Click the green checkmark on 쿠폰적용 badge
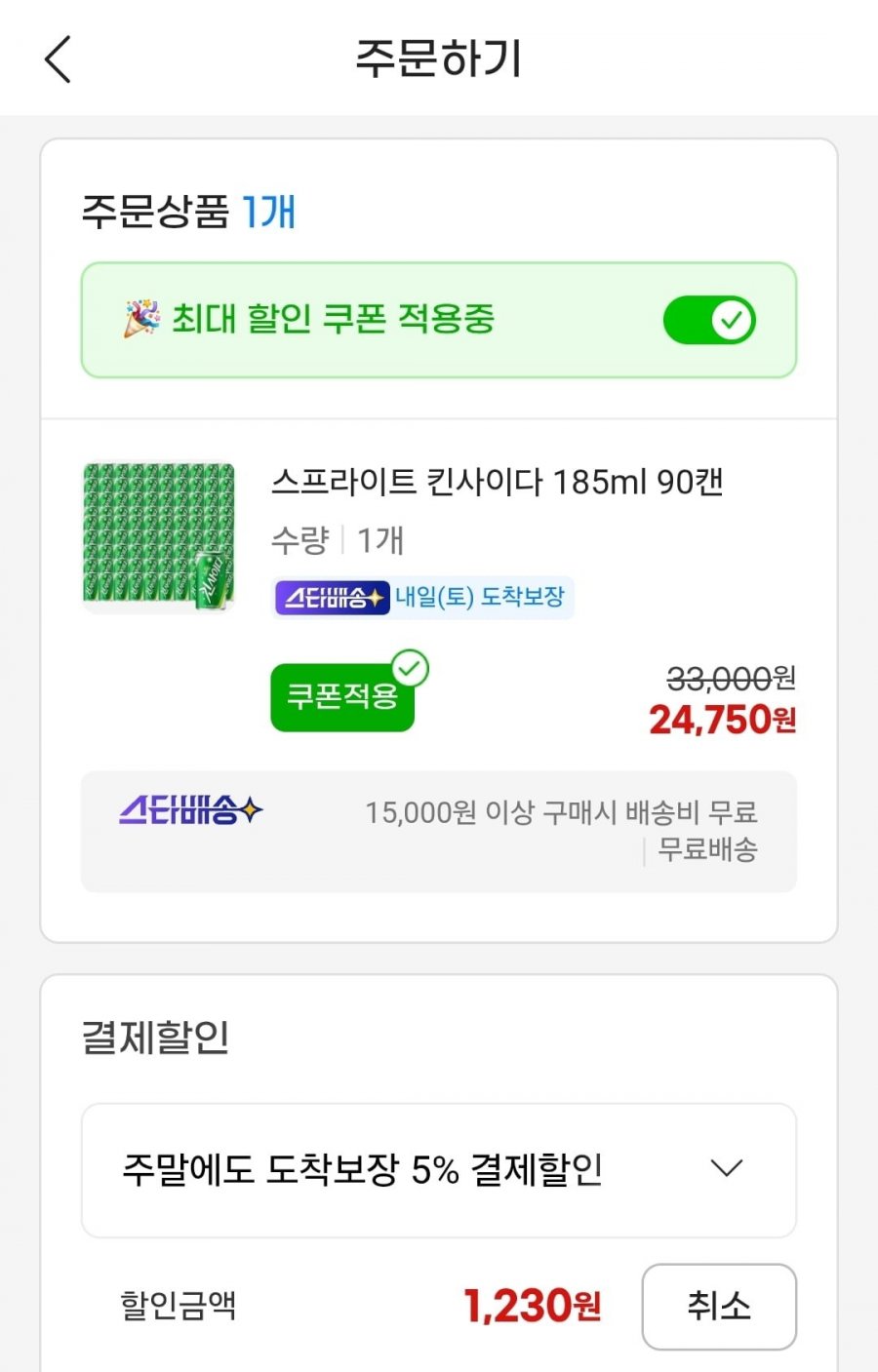Screen dimensions: 878x1372 click(x=410, y=669)
